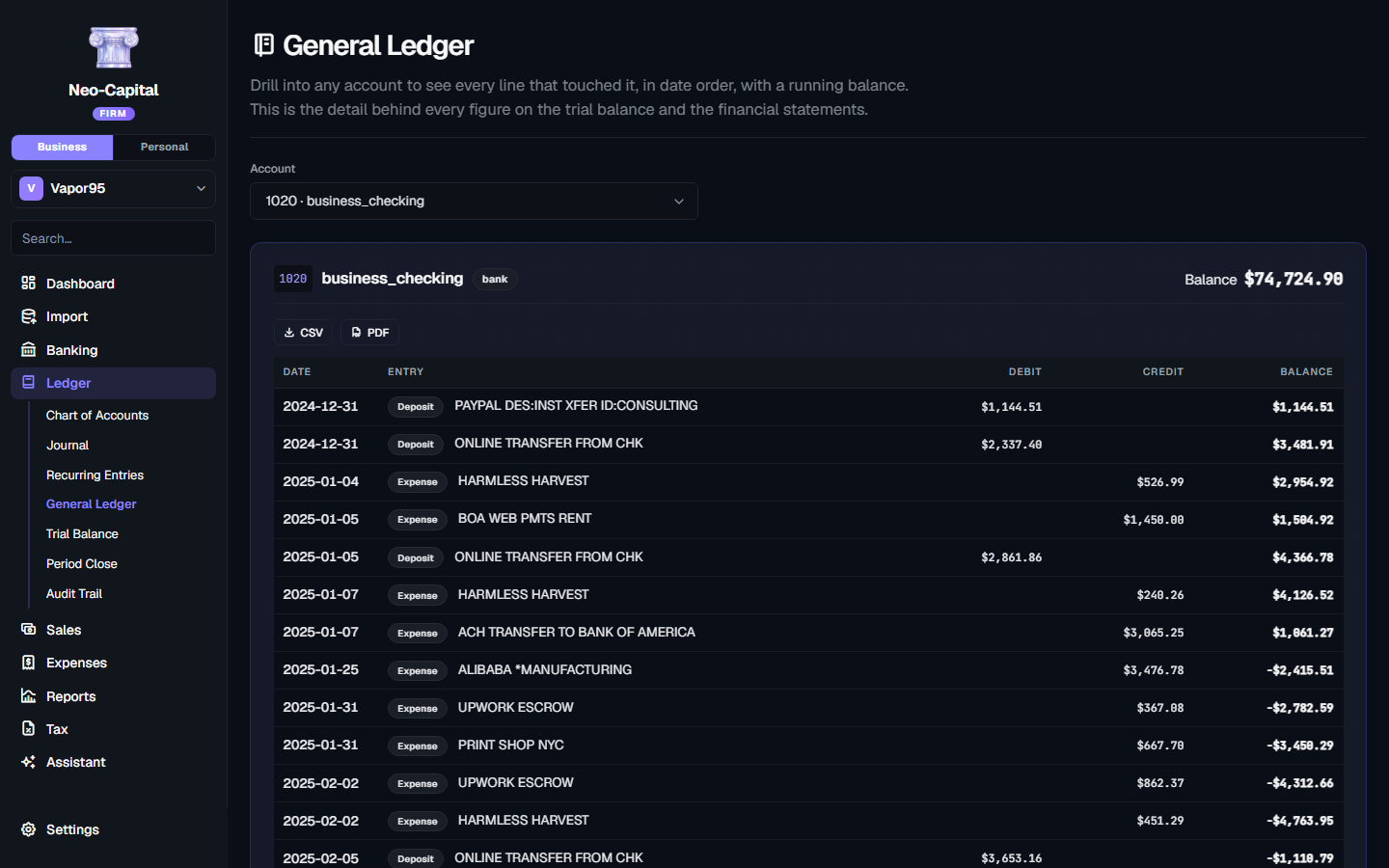Select ALIBABA *MANUFACTURING entry
This screenshot has width=1389, height=868.
545,669
